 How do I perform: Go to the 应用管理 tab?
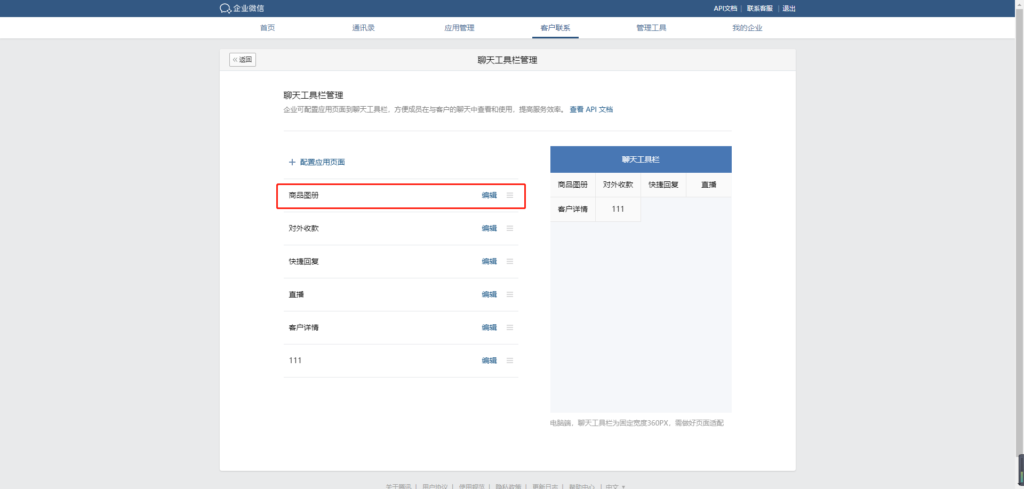tap(459, 28)
